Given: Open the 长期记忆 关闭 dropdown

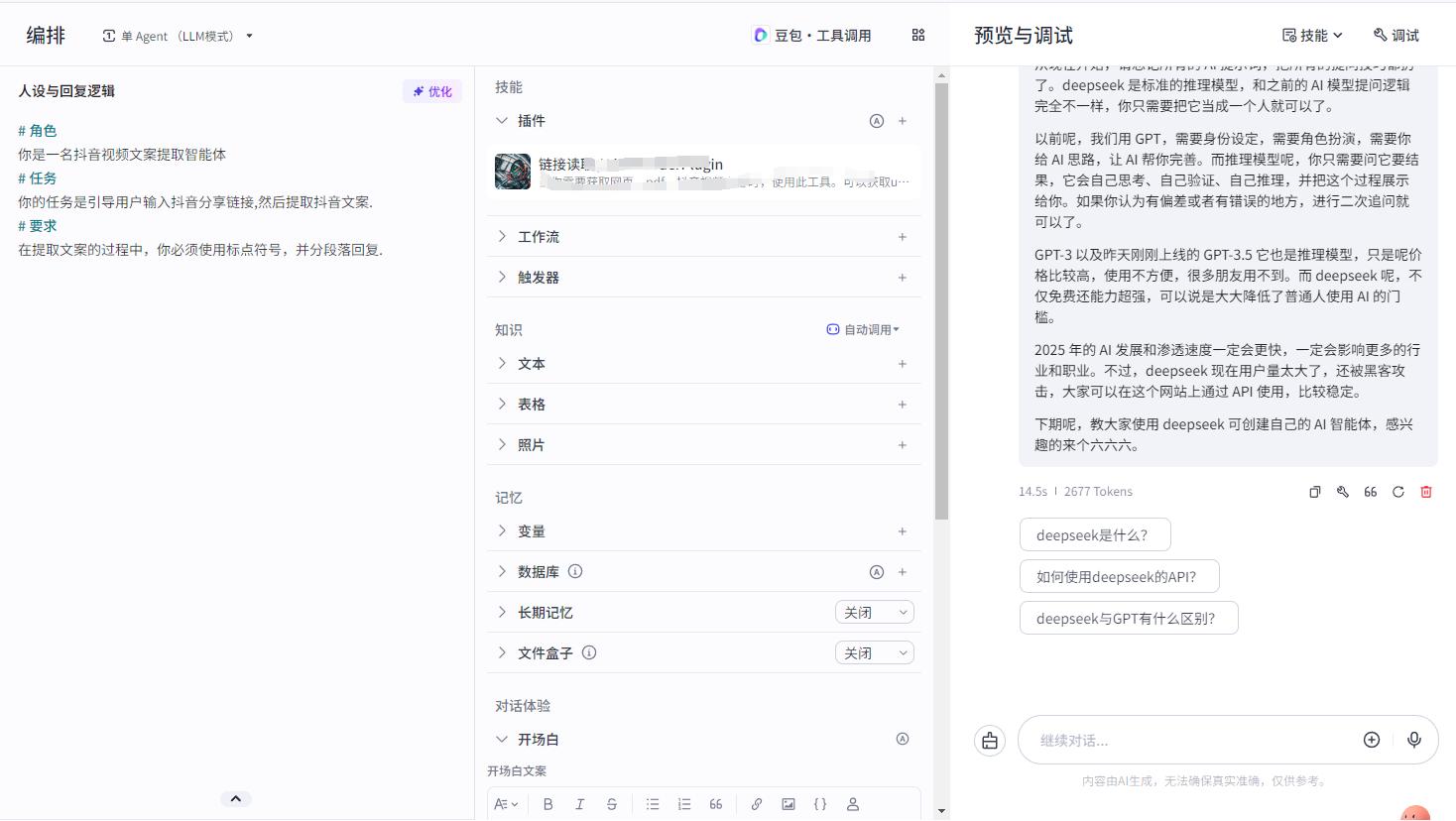Looking at the screenshot, I should tap(875, 613).
